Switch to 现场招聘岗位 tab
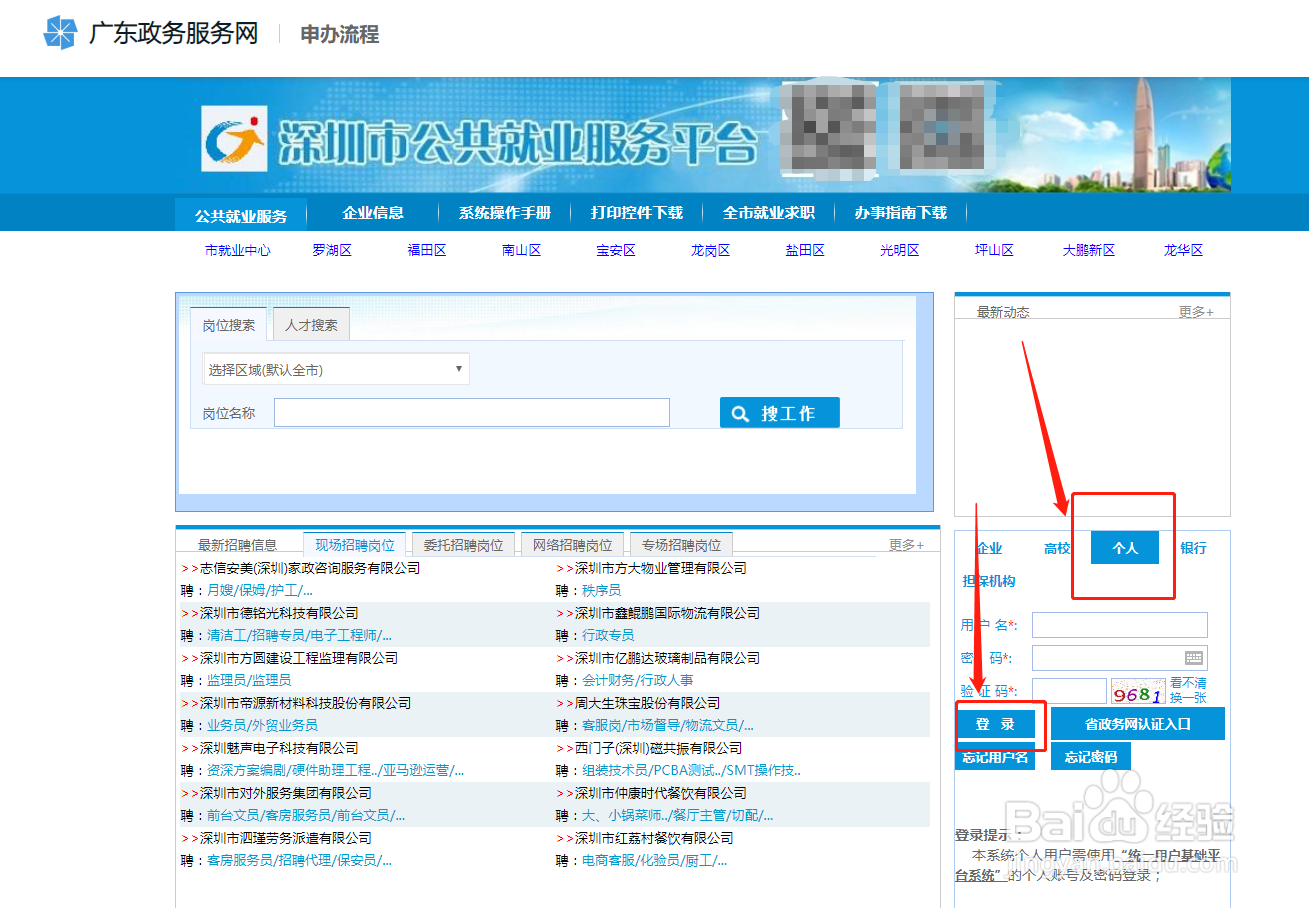1309x908 pixels. tap(355, 545)
